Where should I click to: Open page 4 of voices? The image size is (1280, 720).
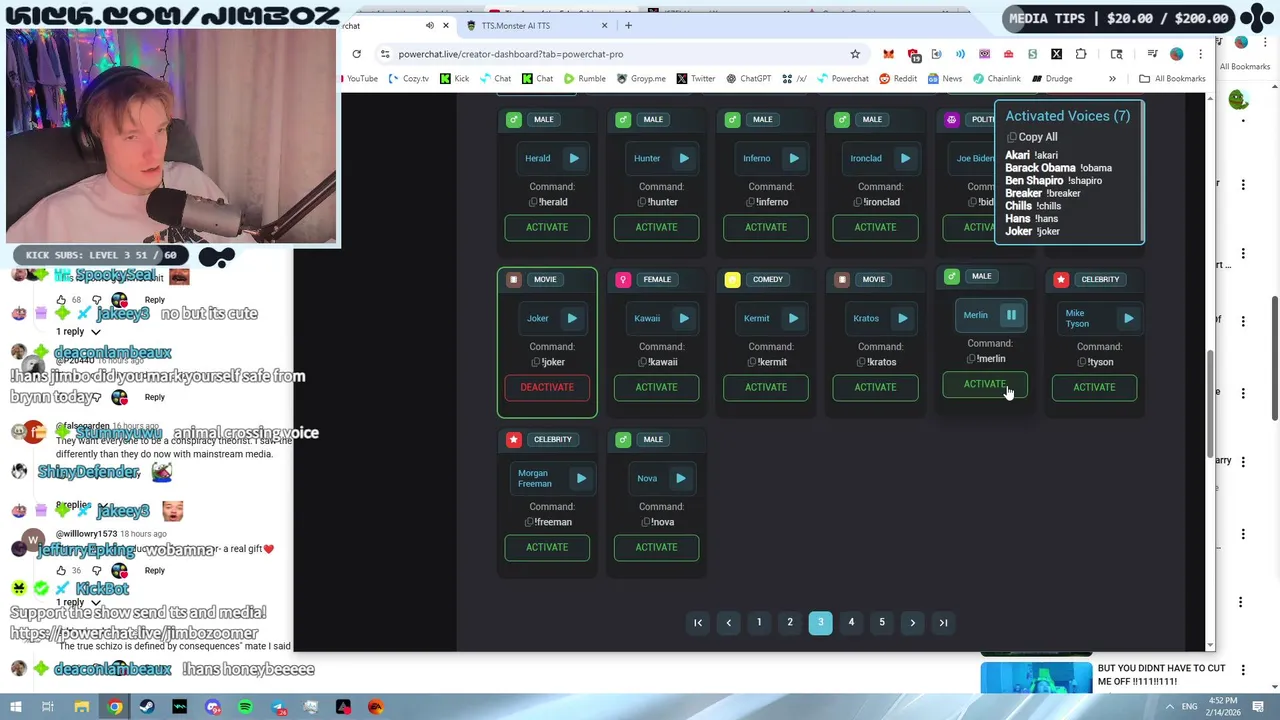click(x=851, y=623)
